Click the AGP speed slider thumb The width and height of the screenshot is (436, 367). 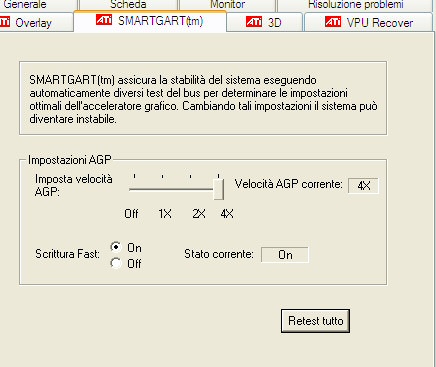coord(218,189)
